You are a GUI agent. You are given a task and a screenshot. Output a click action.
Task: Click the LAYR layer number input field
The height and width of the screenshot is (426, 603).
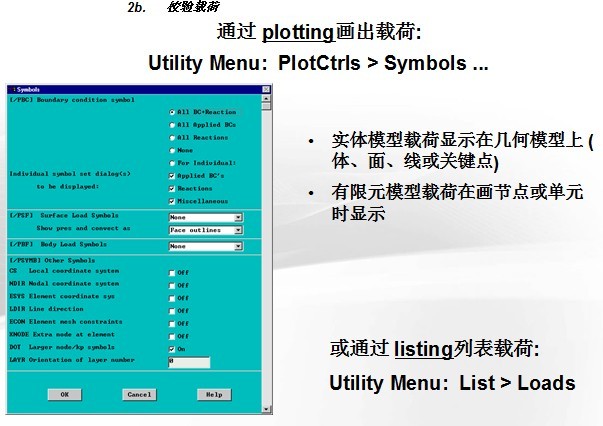tap(189, 362)
